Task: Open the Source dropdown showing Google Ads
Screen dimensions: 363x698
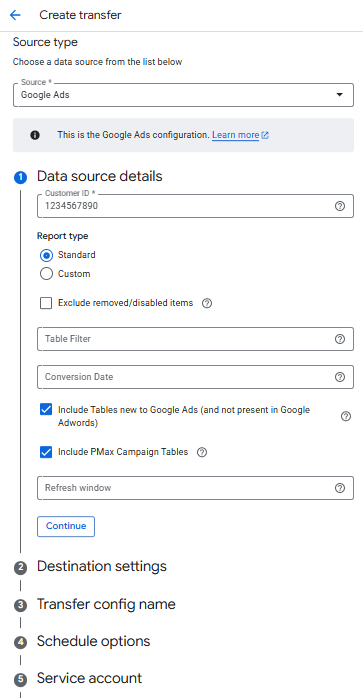Action: [184, 95]
